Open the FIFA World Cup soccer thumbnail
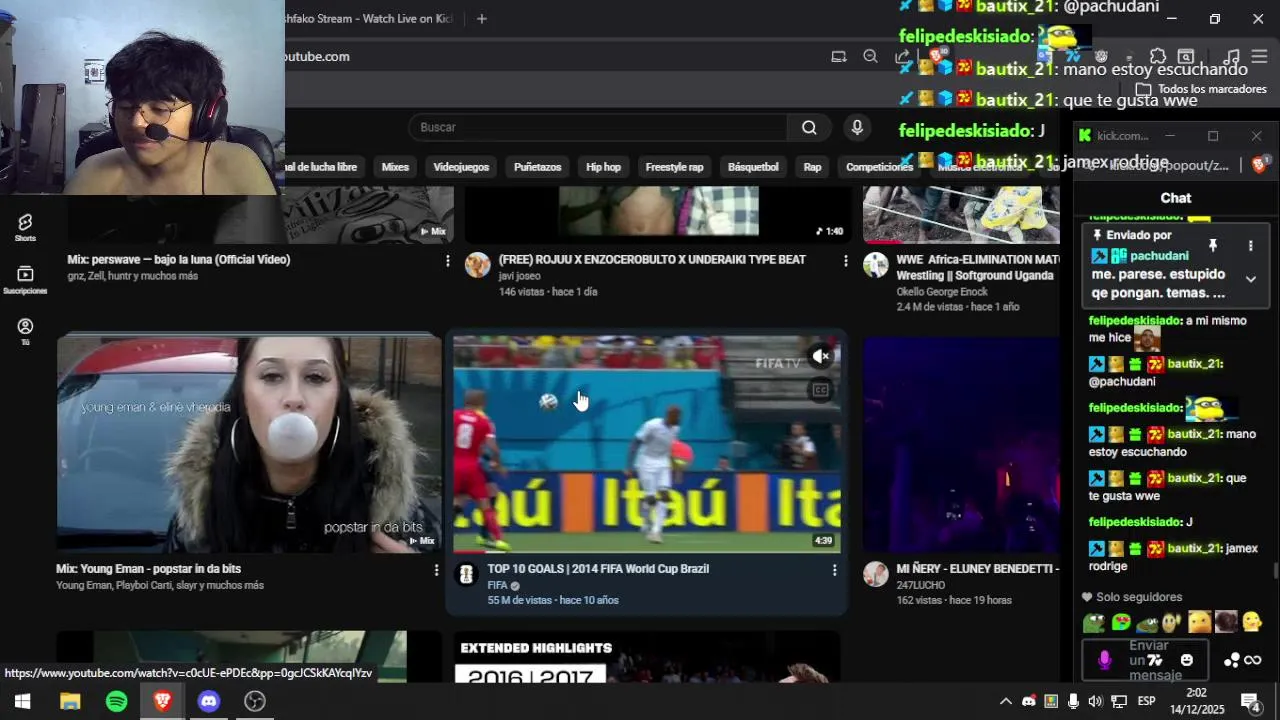Screen dimensions: 1280x720 tap(647, 443)
